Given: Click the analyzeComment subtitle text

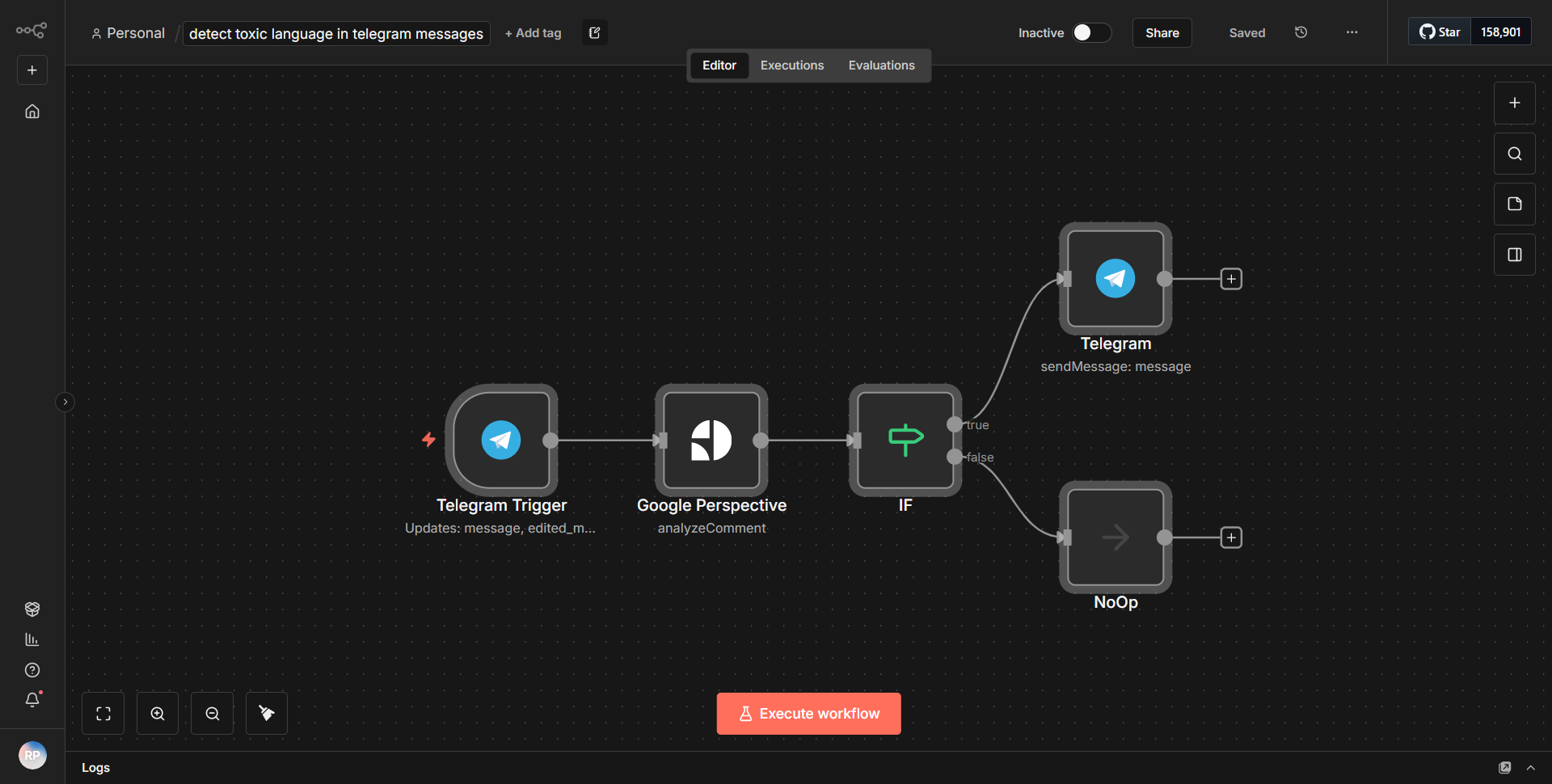Looking at the screenshot, I should coord(711,528).
